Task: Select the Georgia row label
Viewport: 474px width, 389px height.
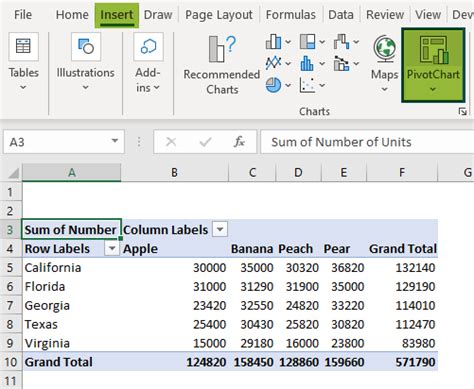Action: (x=71, y=305)
